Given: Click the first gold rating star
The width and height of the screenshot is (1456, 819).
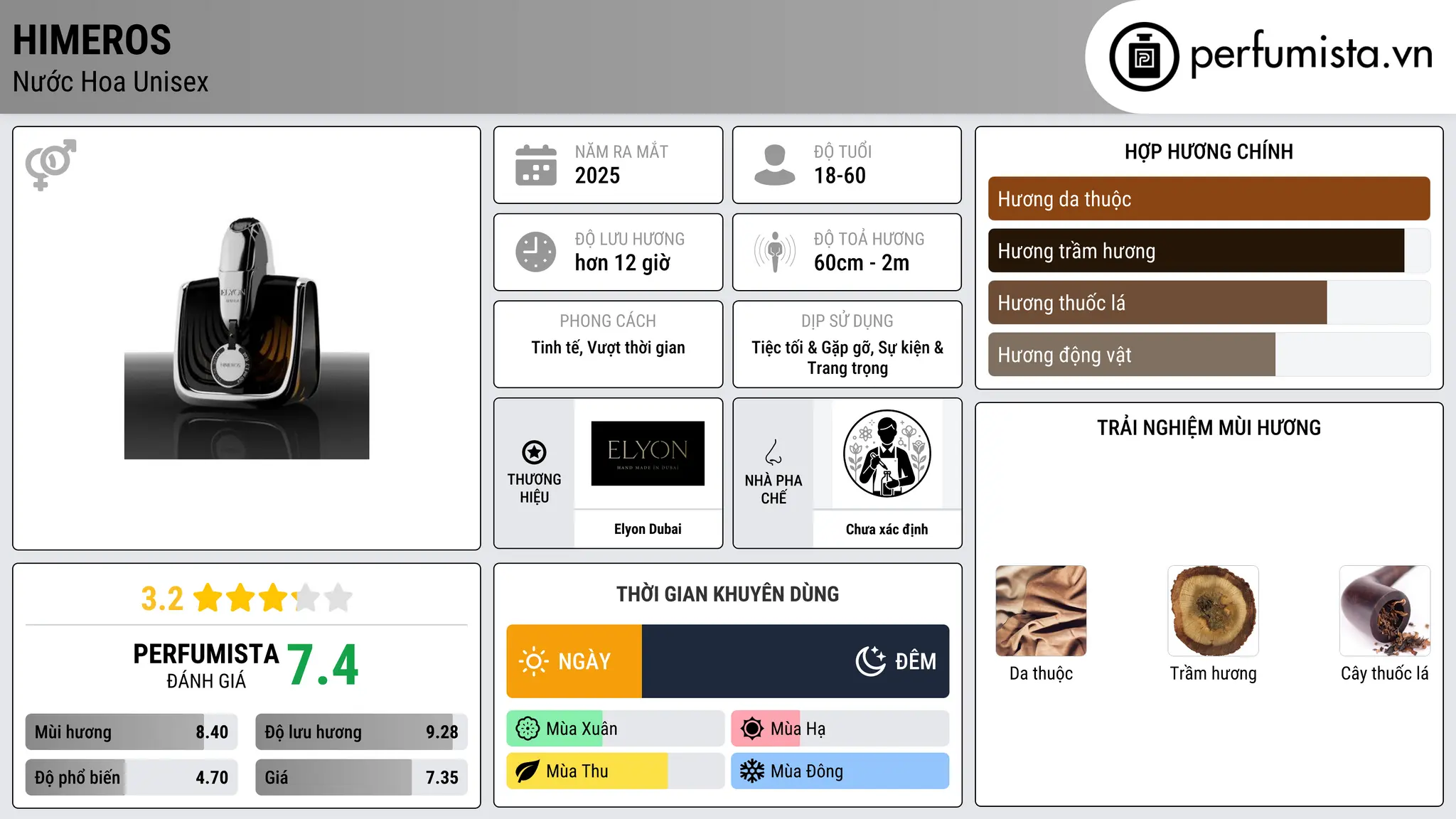Looking at the screenshot, I should point(208,598).
